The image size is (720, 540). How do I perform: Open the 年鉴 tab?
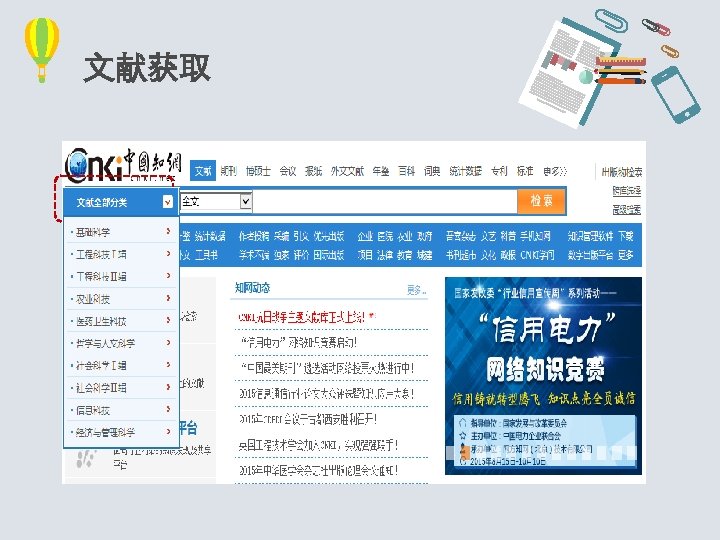[x=381, y=171]
